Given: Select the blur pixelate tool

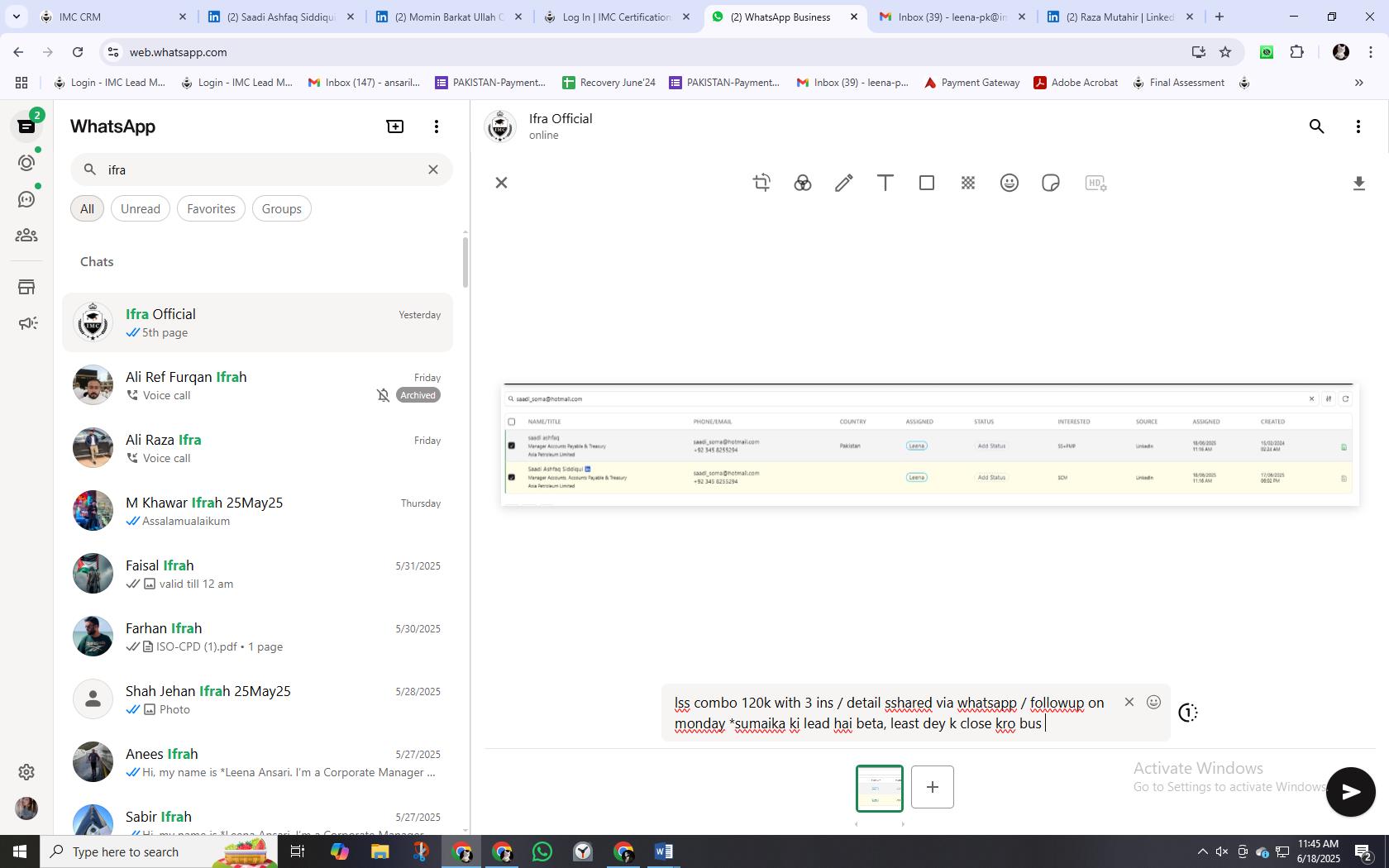Looking at the screenshot, I should point(967,183).
